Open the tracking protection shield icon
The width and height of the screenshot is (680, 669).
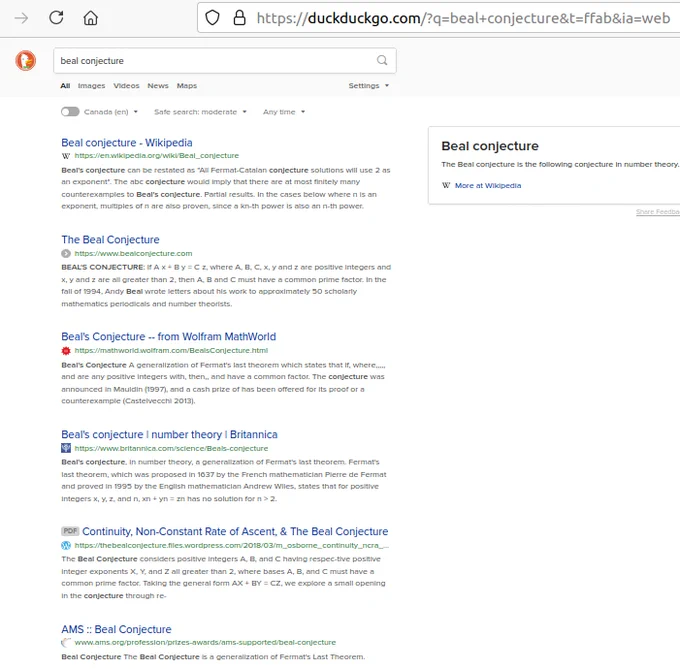click(x=212, y=18)
